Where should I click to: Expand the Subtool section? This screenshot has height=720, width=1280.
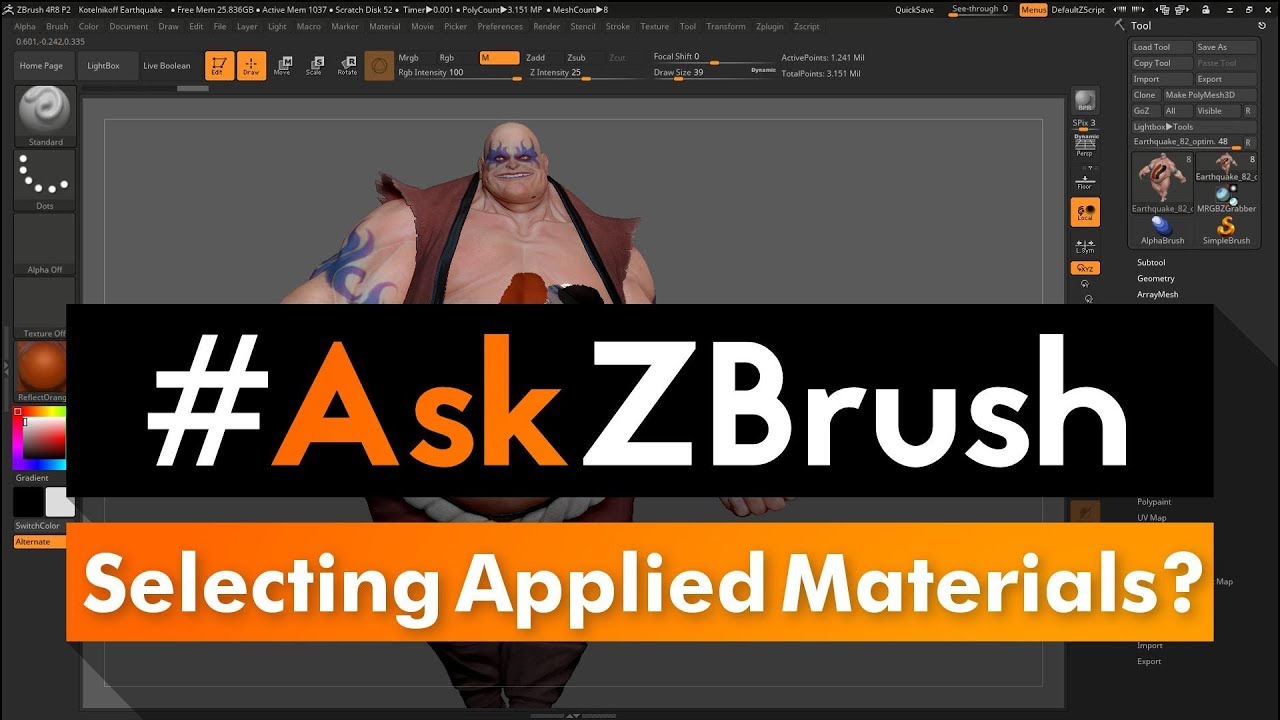click(x=1151, y=263)
